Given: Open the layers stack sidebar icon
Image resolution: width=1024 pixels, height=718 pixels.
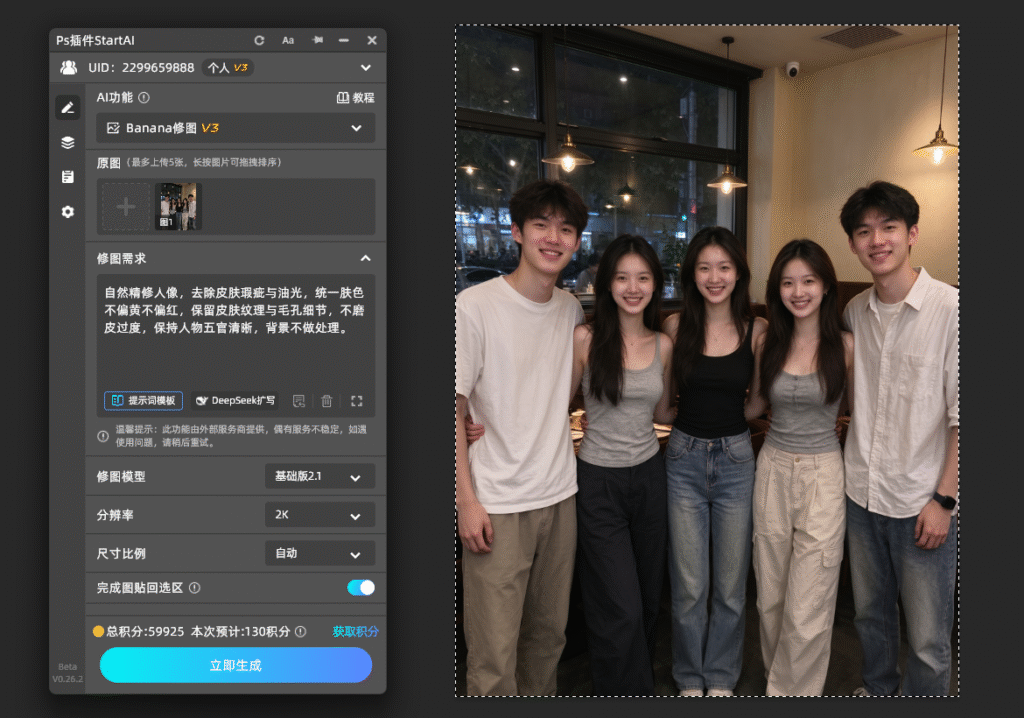Looking at the screenshot, I should (x=68, y=142).
